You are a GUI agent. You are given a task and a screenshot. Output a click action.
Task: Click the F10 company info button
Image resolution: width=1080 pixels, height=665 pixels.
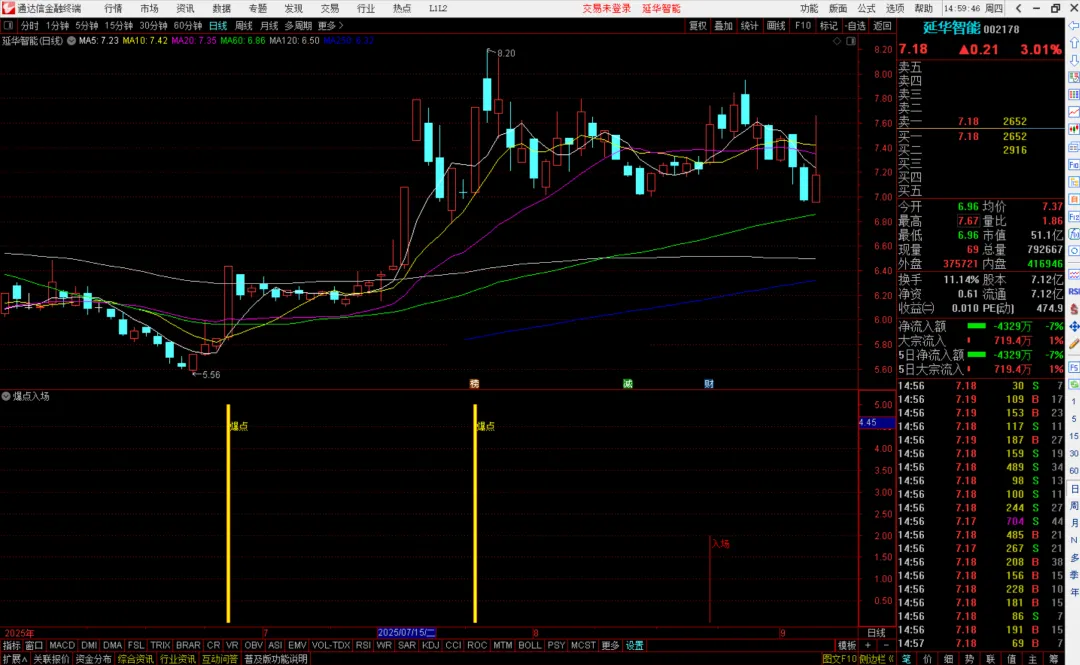click(803, 26)
